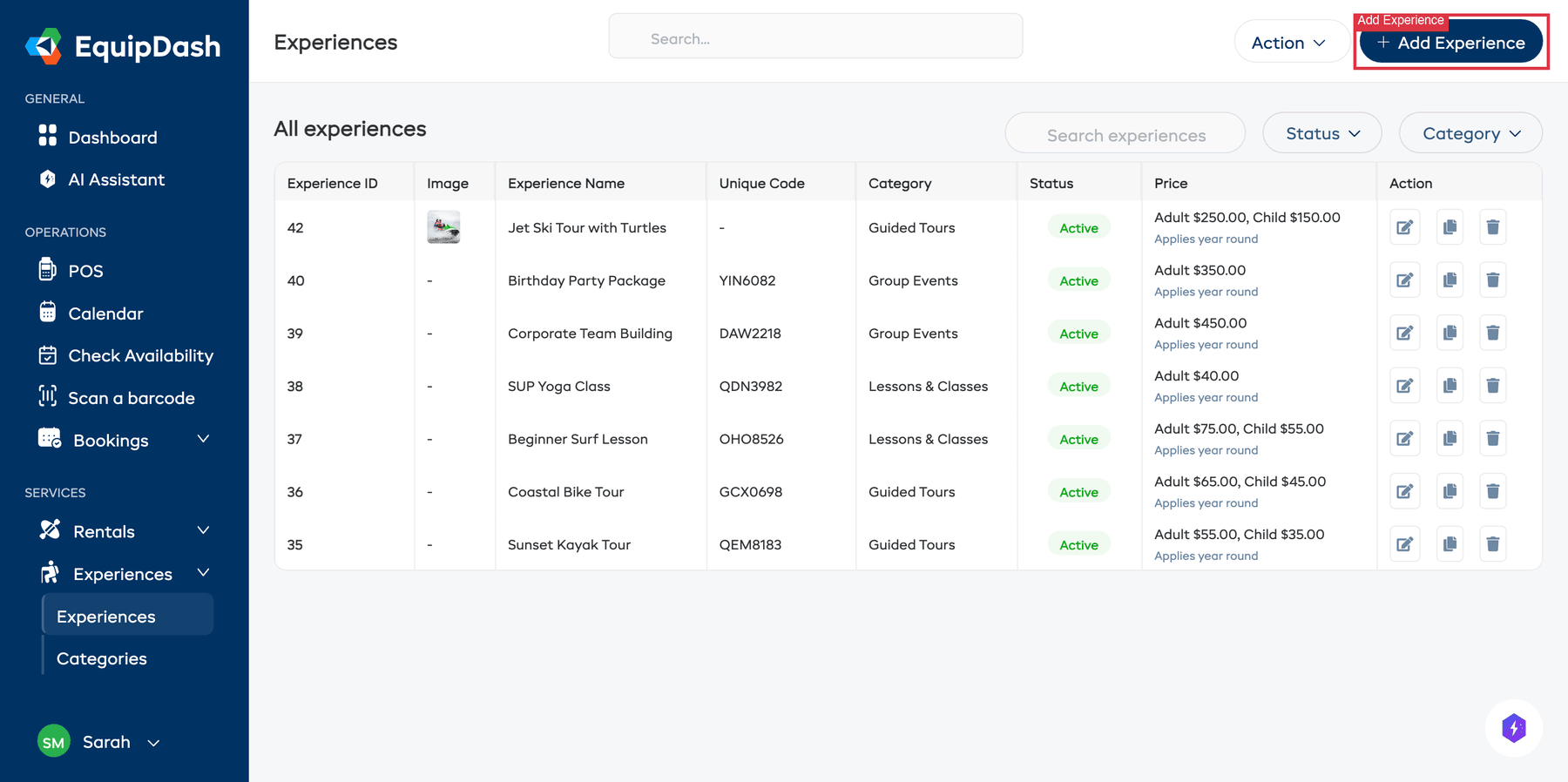Click the EquipDash logo
Viewport: 1568px width, 782px height.
[123, 46]
